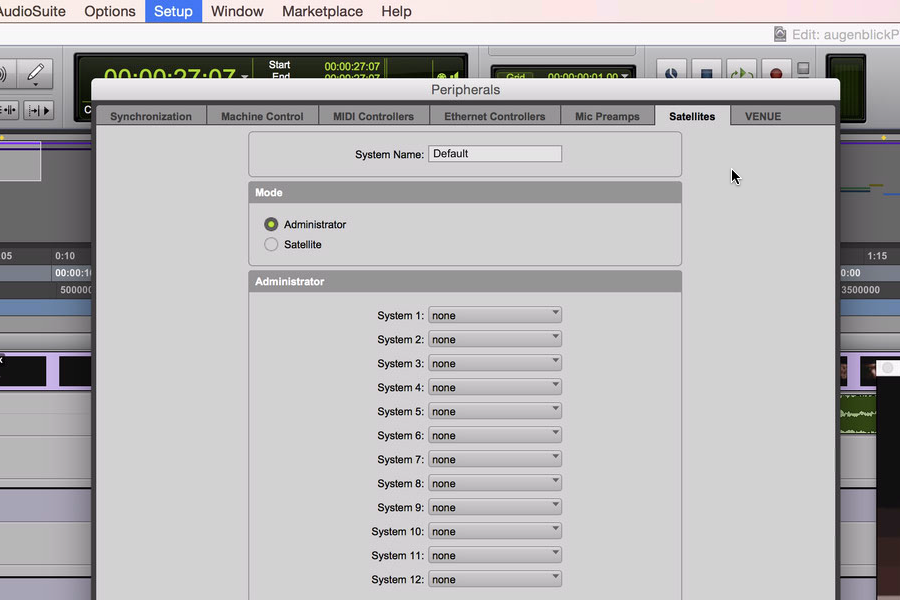Click the System Name text field

click(x=494, y=154)
